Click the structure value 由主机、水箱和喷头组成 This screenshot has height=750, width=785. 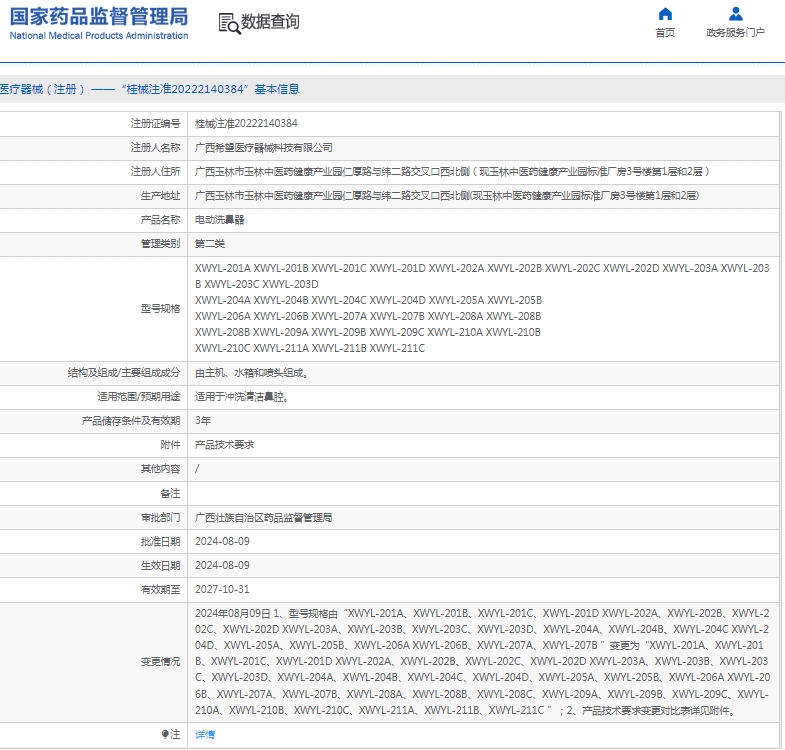(251, 373)
